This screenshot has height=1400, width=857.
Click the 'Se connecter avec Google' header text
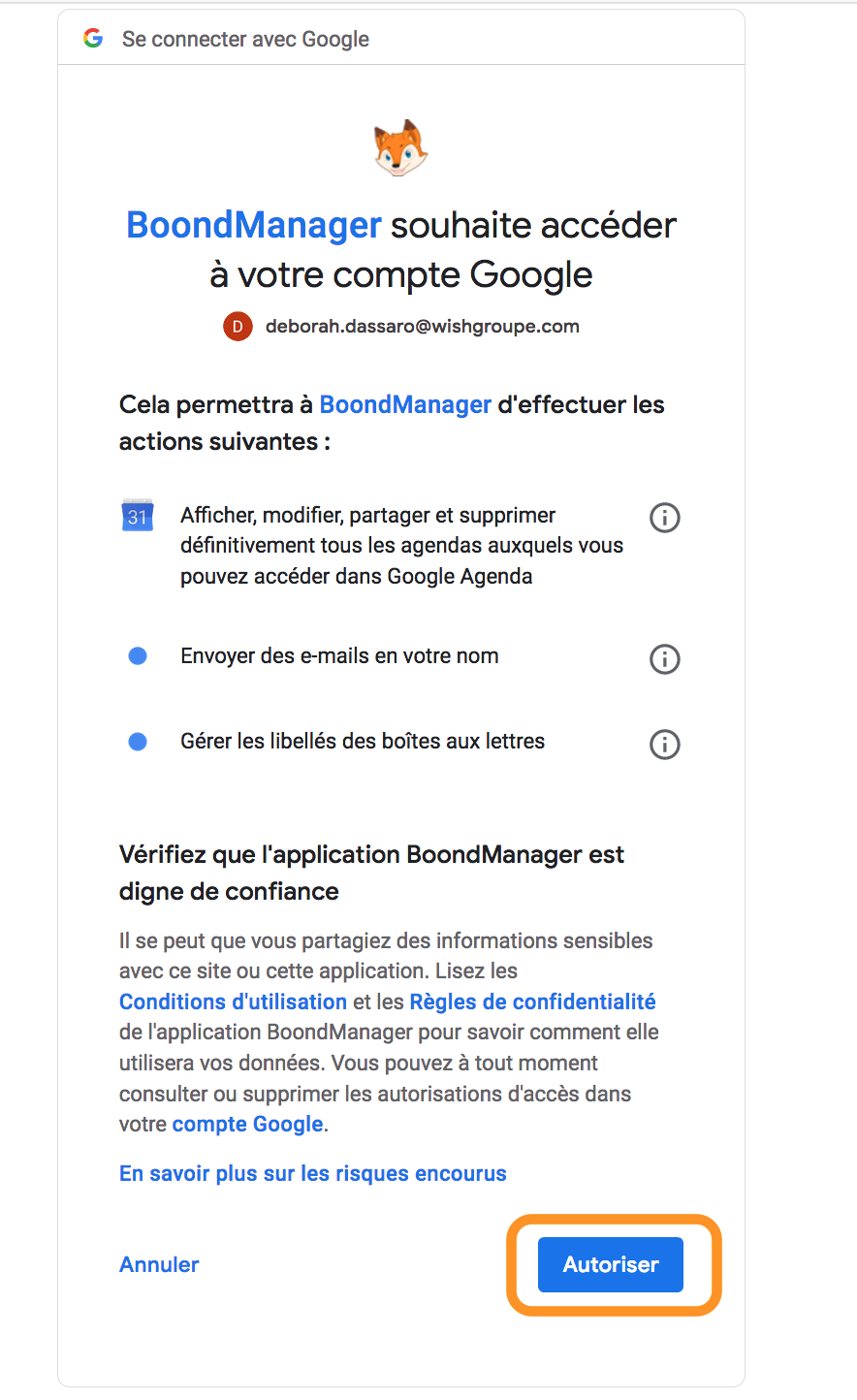pyautogui.click(x=245, y=39)
